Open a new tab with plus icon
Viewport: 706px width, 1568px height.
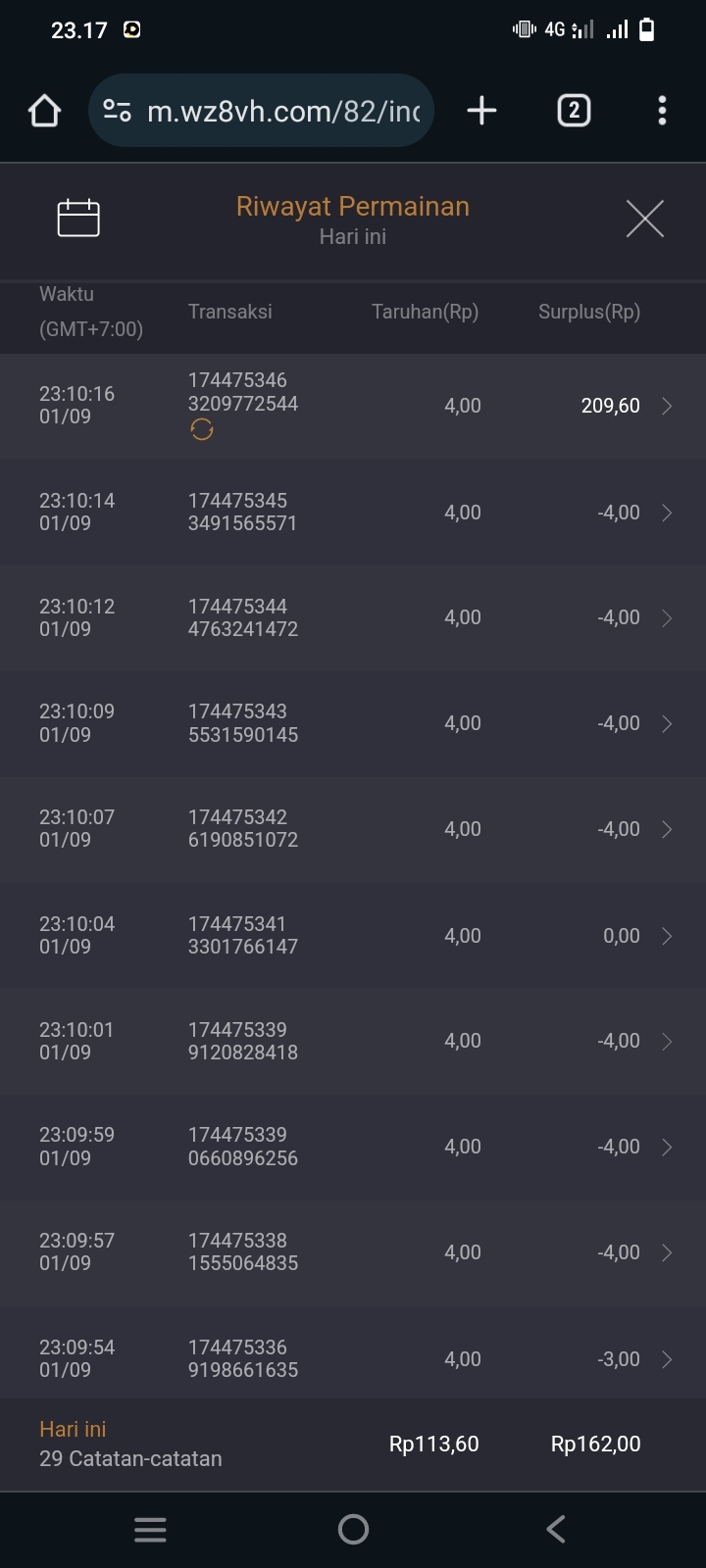[481, 111]
